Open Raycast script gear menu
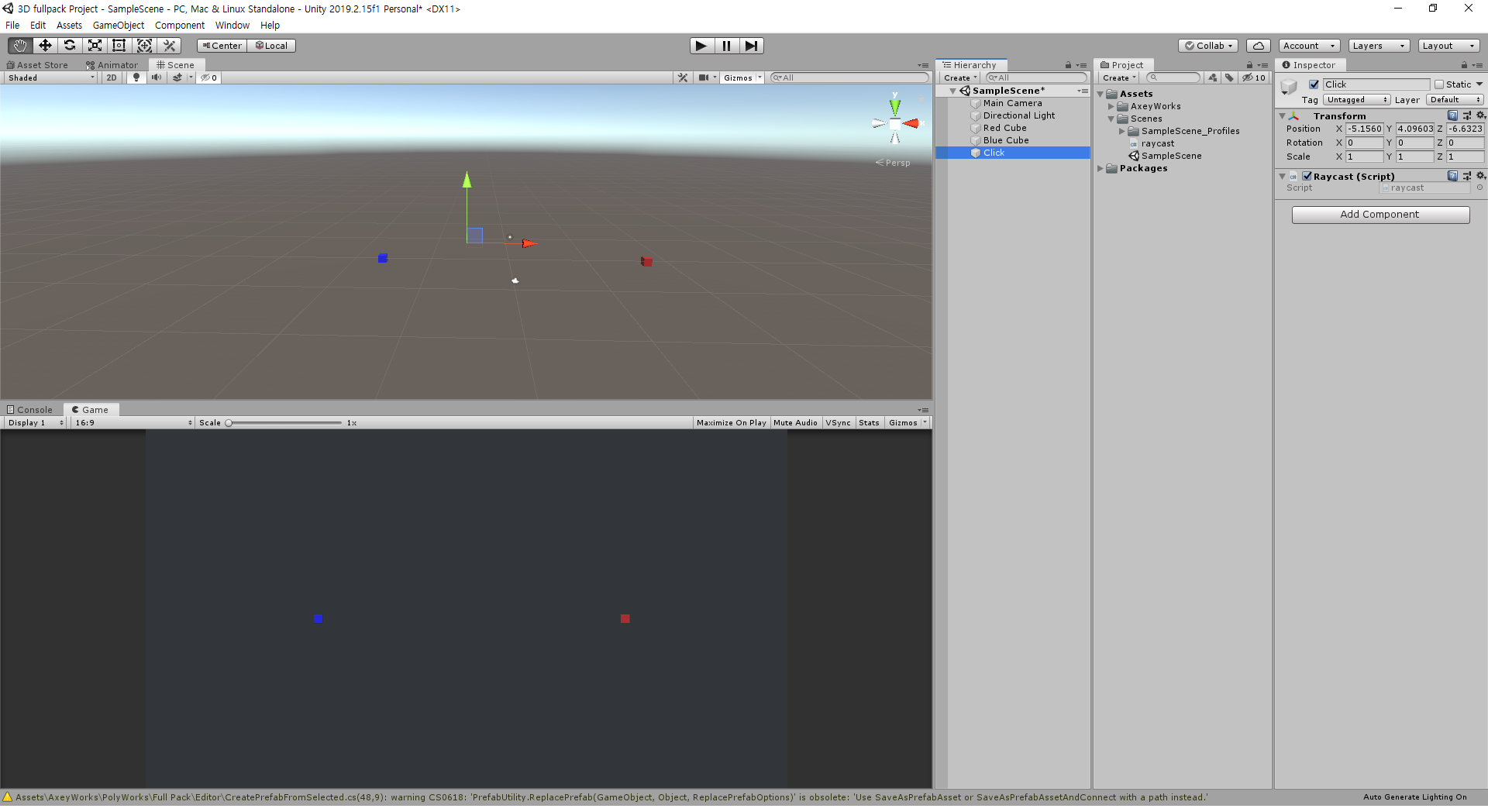The image size is (1488, 812). point(1480,176)
